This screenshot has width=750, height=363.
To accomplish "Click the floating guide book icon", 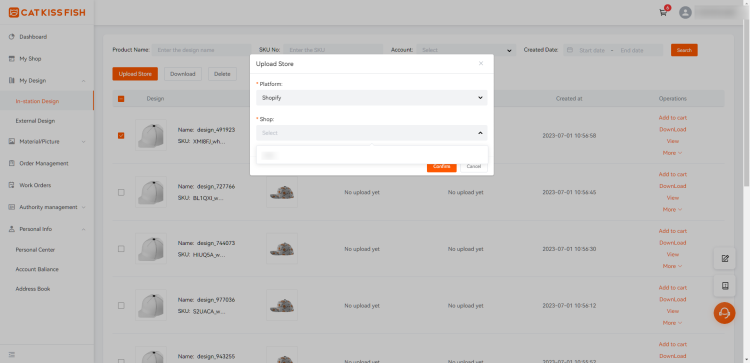I will (x=725, y=286).
